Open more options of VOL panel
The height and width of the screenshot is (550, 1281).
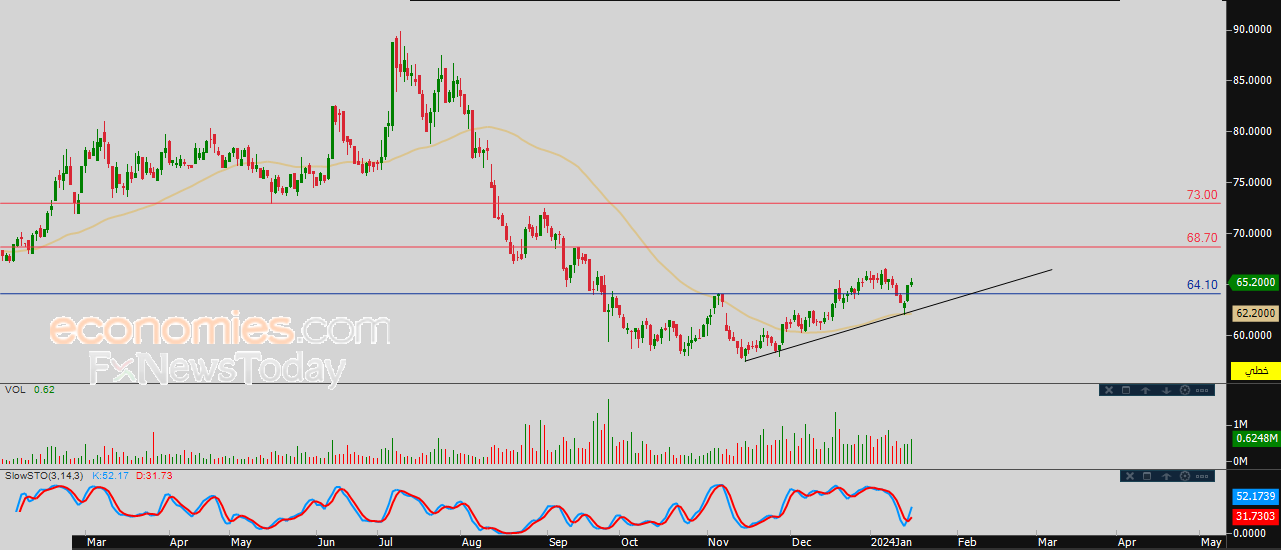click(1202, 390)
